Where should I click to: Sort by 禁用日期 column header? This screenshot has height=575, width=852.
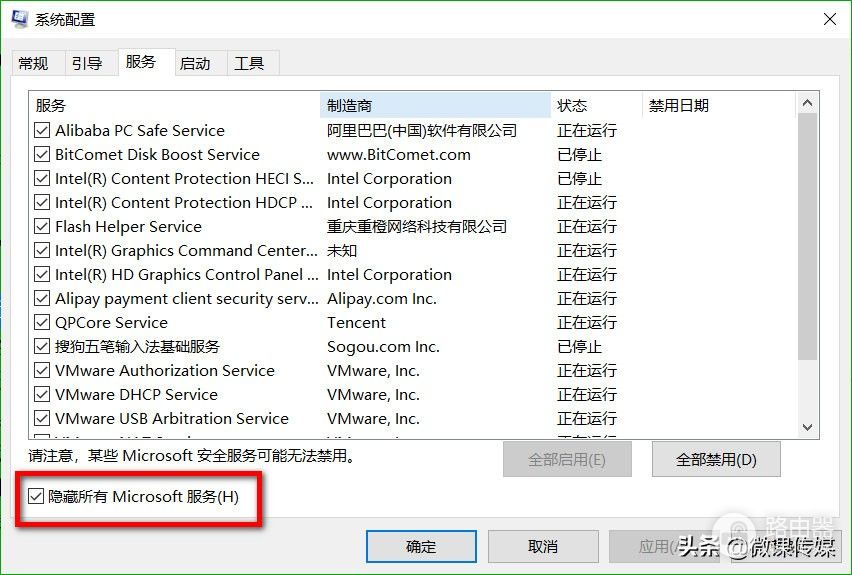click(718, 105)
